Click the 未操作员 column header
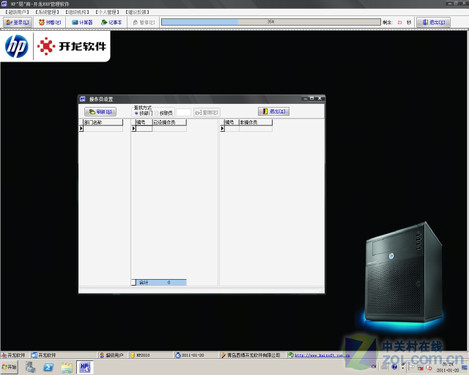The height and width of the screenshot is (375, 469). tap(256, 122)
